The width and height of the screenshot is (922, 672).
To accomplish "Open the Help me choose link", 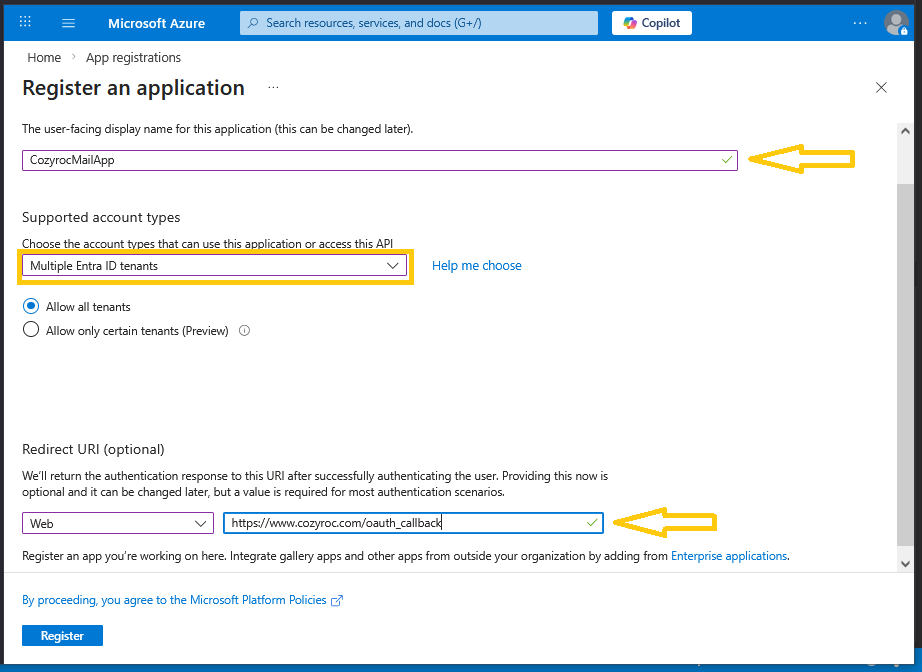I will point(476,266).
